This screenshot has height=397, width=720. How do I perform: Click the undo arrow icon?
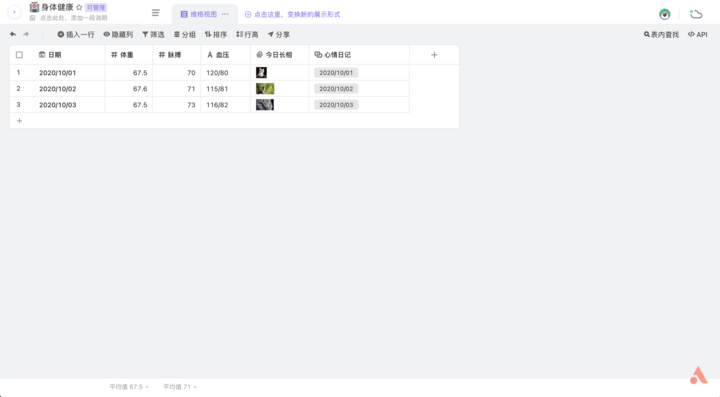coord(13,34)
